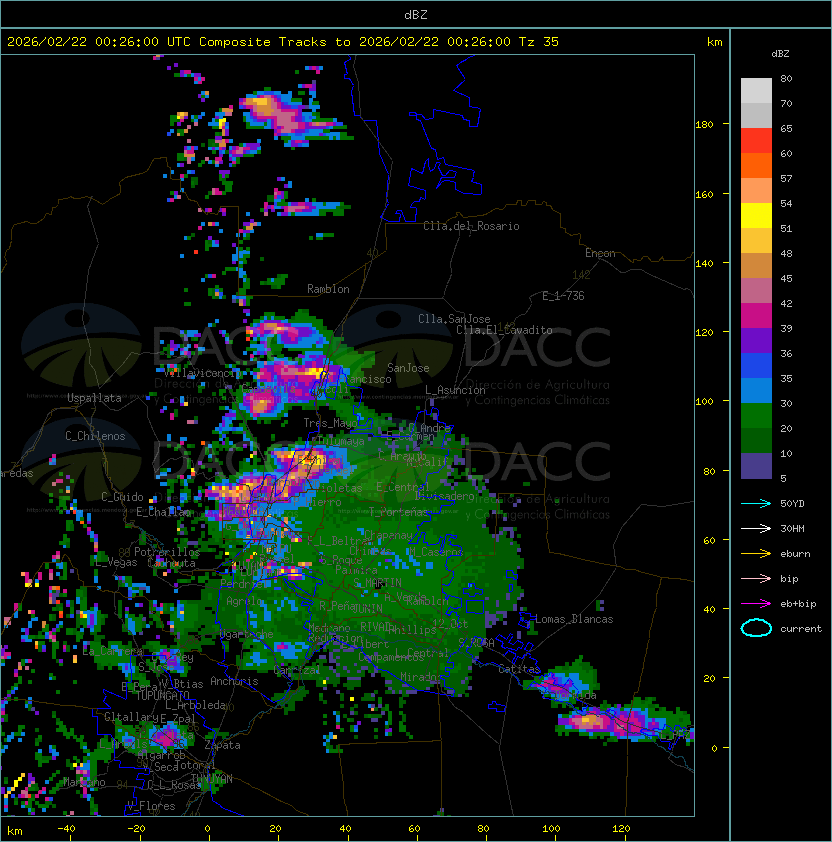This screenshot has width=832, height=842.
Task: Click the eb+bip magenta arrow legend icon
Action: 756,604
